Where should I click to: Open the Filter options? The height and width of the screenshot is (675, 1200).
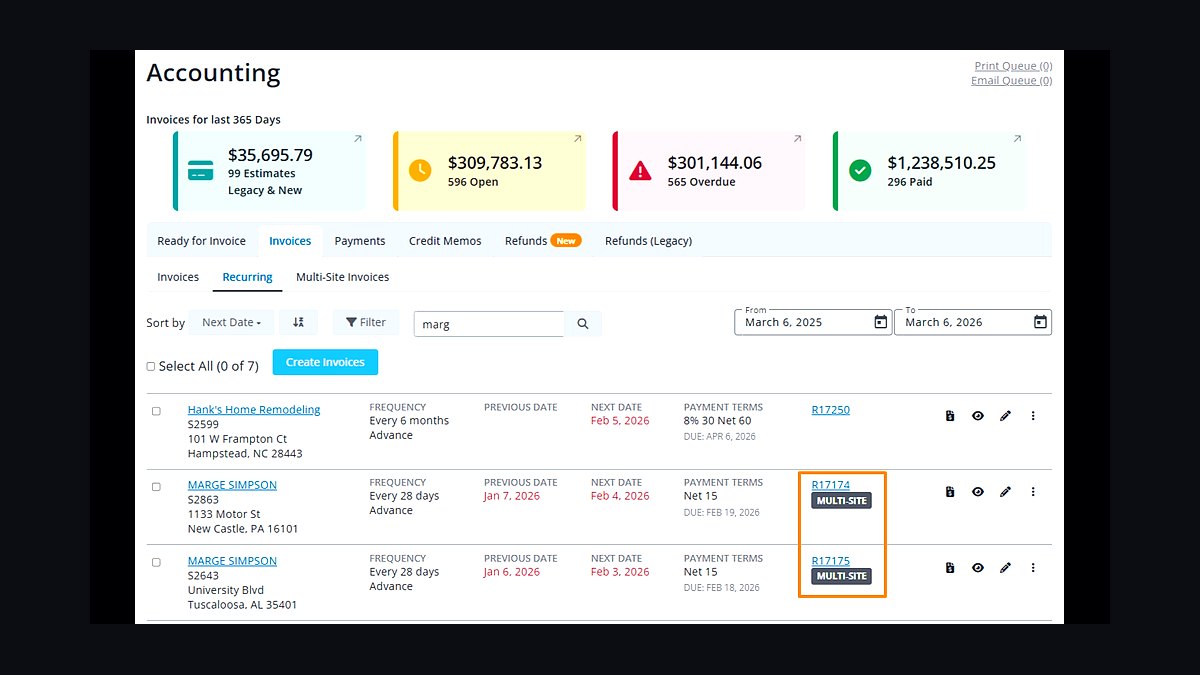click(366, 322)
